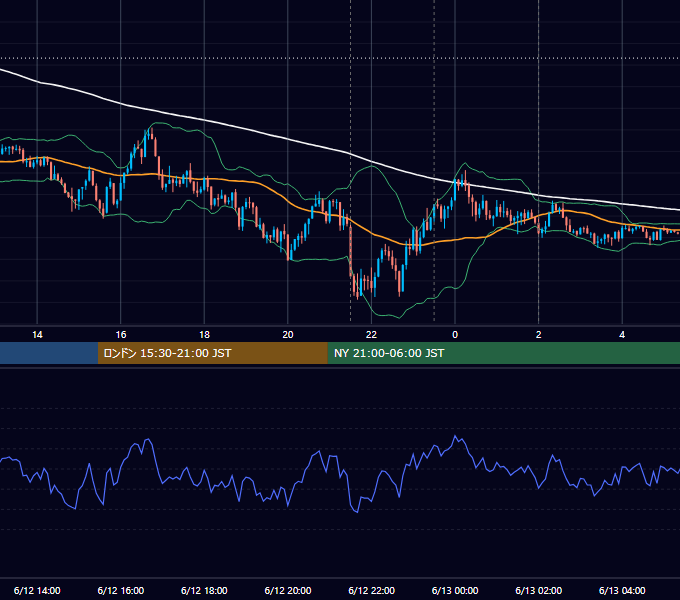Click hour label 20 on price chart axis
680x600 pixels.
(x=288, y=335)
